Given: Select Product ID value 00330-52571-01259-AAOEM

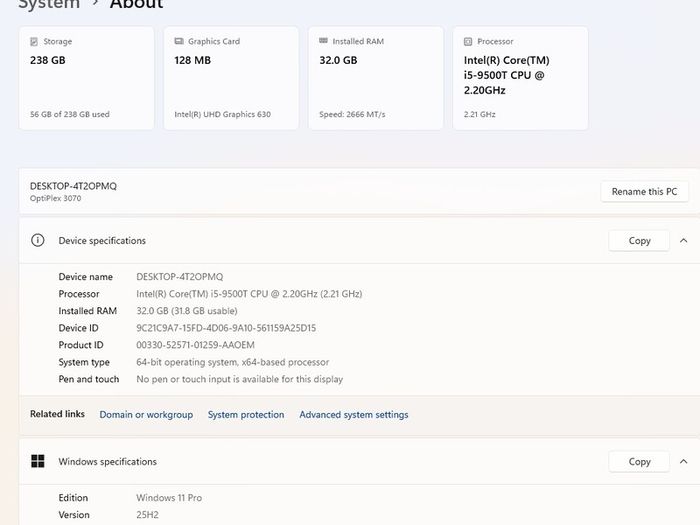Looking at the screenshot, I should click(x=195, y=345).
